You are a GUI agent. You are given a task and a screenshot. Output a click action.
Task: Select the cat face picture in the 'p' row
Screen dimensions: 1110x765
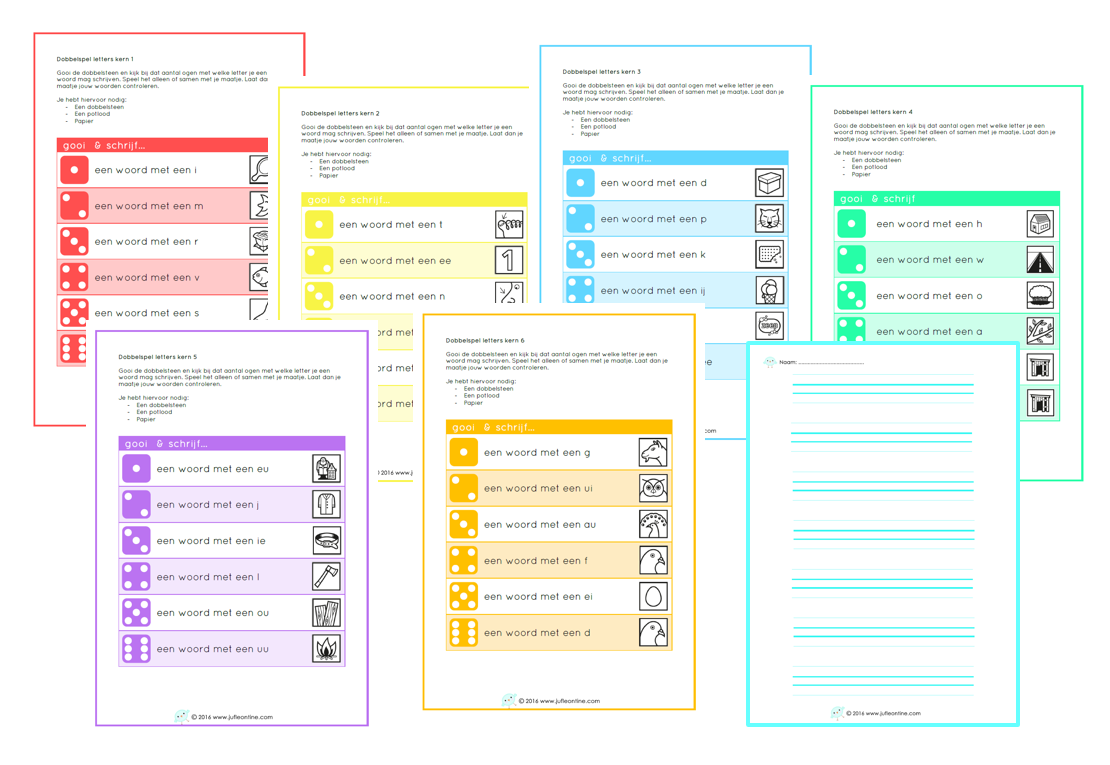pyautogui.click(x=769, y=219)
